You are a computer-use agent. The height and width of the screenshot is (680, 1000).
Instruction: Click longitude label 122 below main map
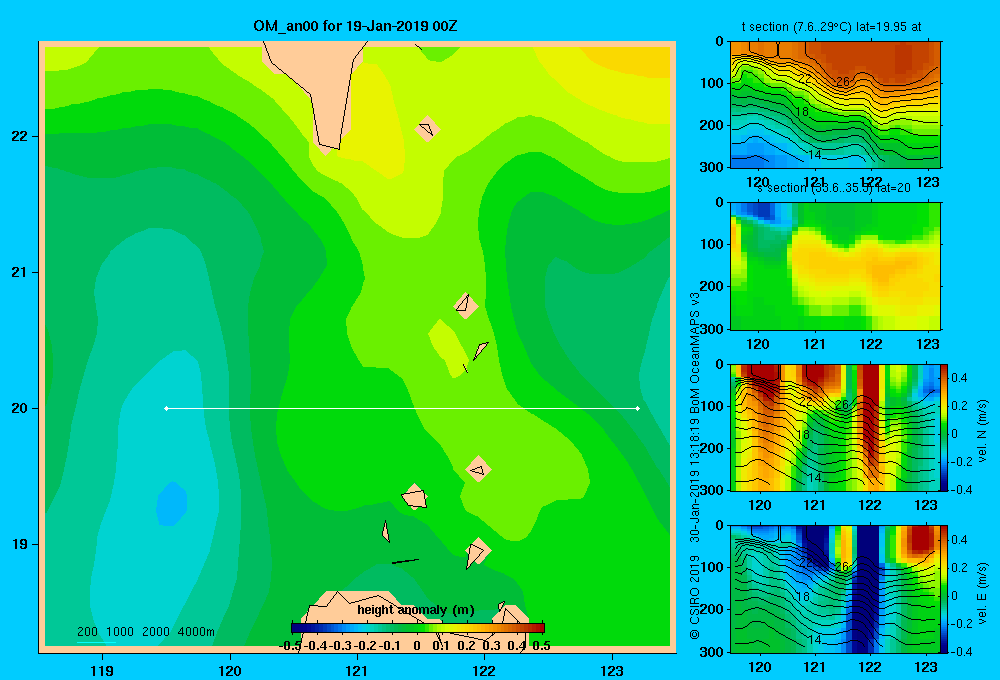tap(484, 670)
